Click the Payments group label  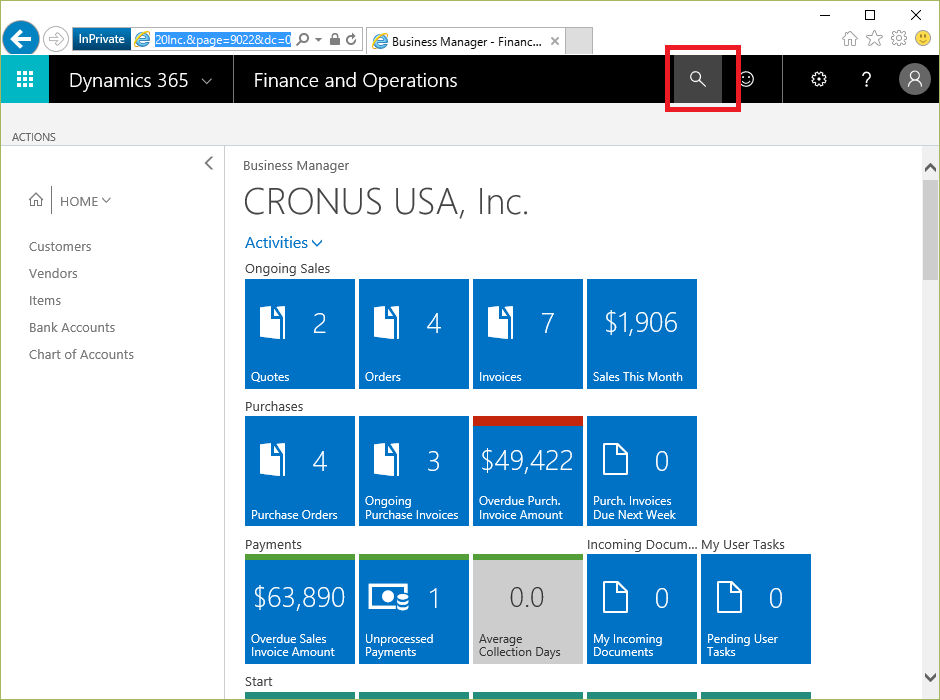[x=273, y=544]
